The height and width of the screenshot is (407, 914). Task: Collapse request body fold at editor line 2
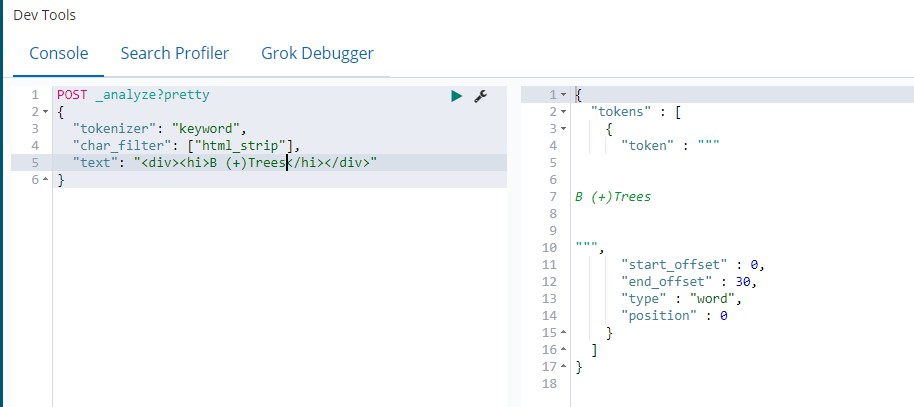pyautogui.click(x=46, y=112)
